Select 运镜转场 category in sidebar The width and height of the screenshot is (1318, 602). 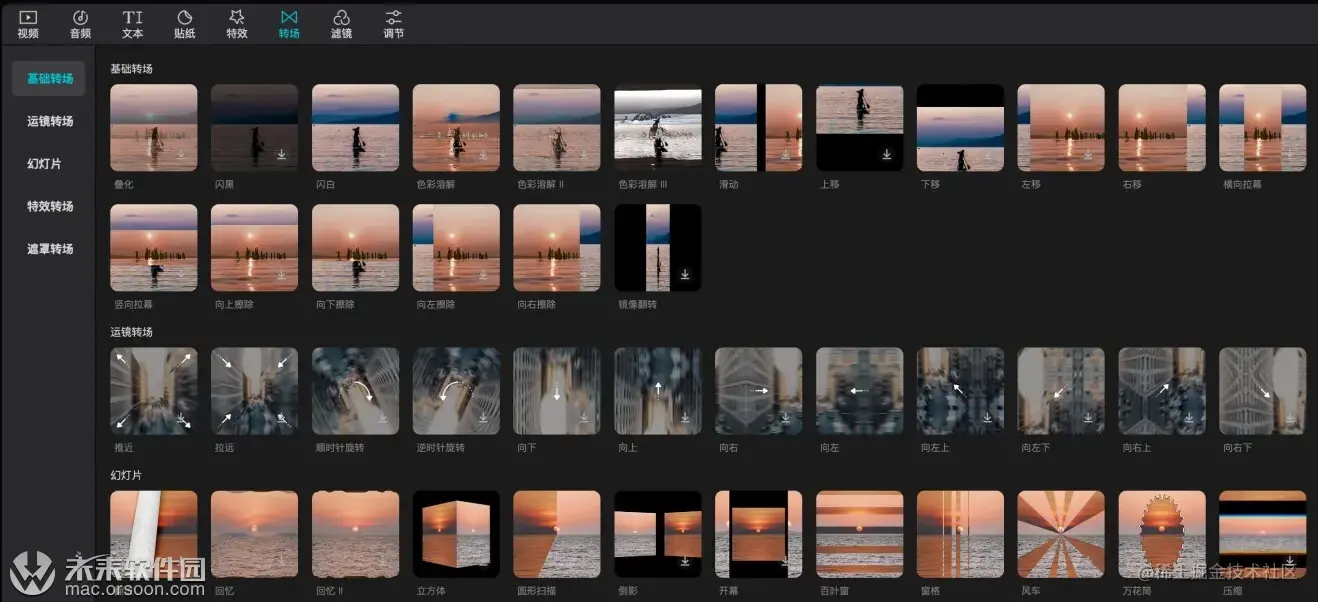[50, 121]
